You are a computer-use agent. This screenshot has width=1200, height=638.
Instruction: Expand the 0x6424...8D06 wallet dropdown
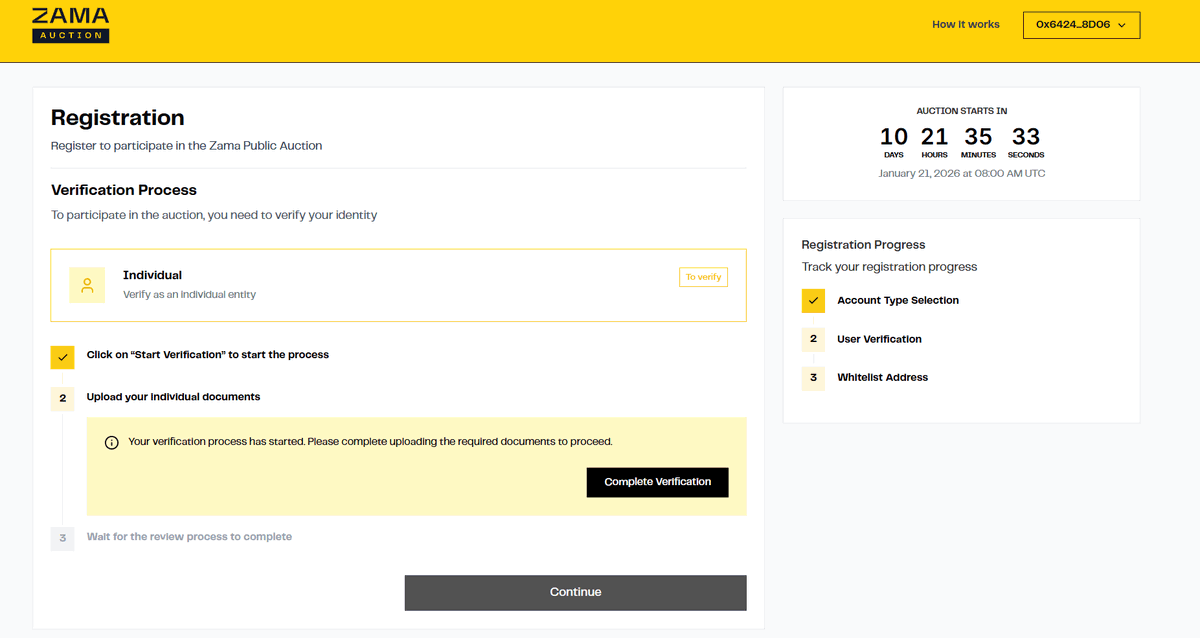(1081, 25)
